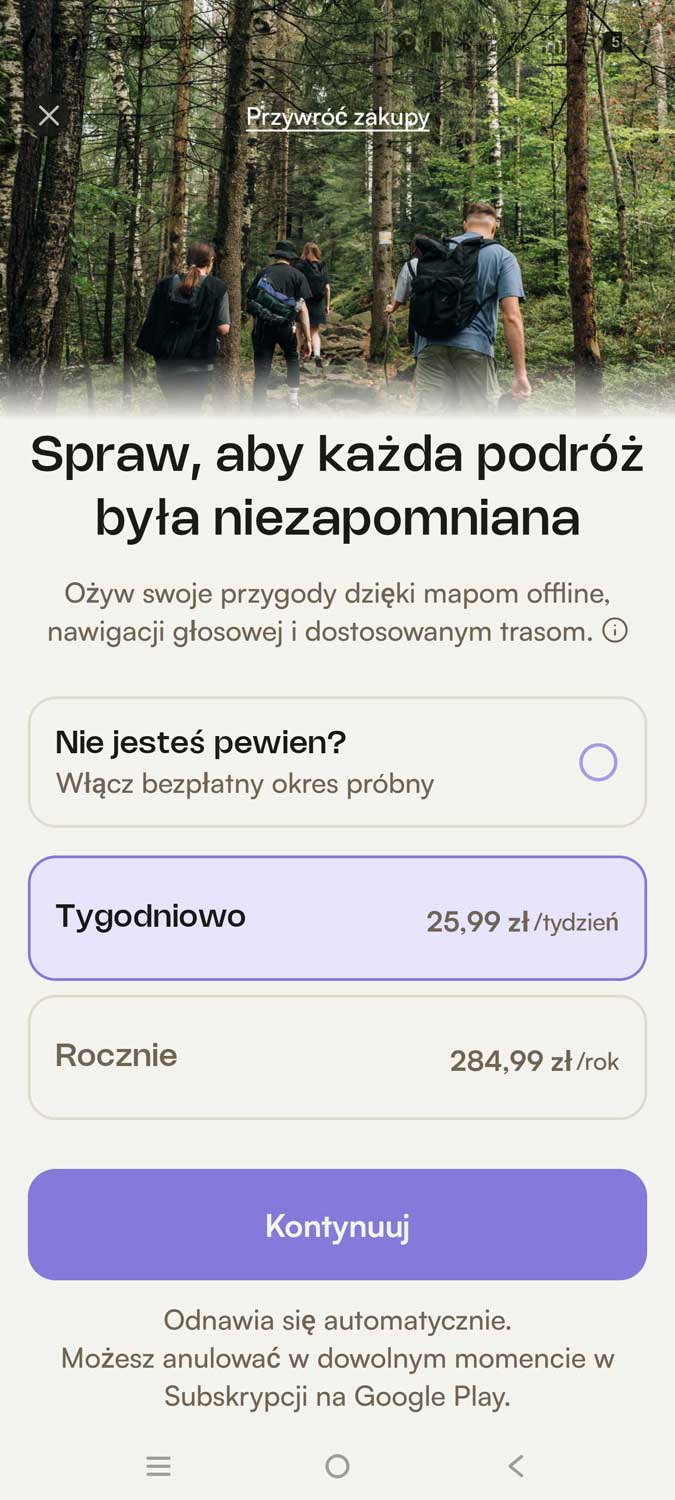Tap the home circle navigation button

pyautogui.click(x=337, y=1466)
